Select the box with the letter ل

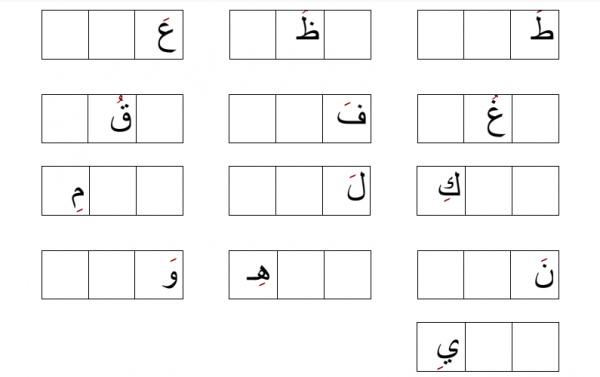click(x=346, y=191)
